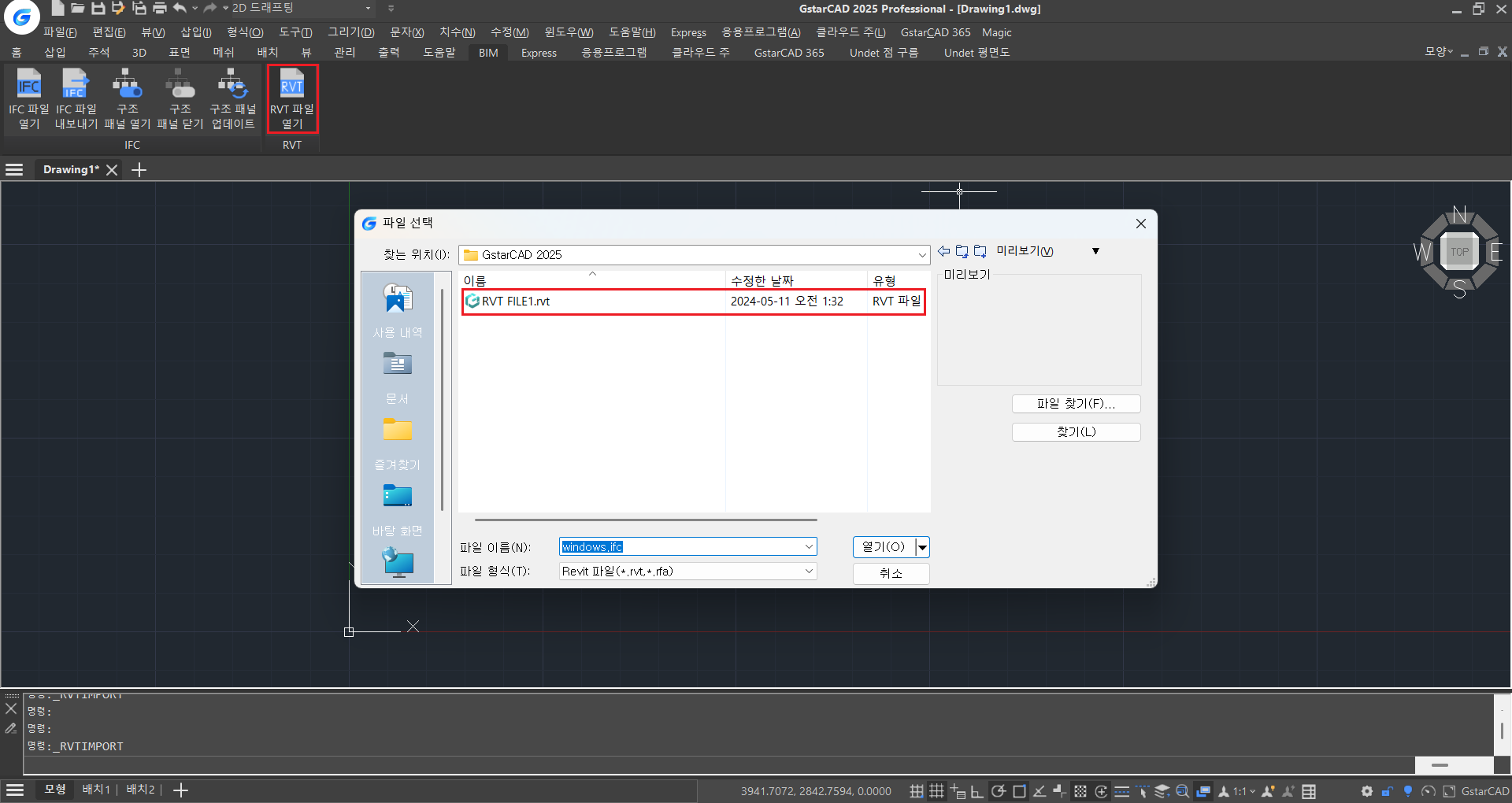Click the Plot printer icon in quick access
Screen dimensions: 1512x803
coord(159,8)
